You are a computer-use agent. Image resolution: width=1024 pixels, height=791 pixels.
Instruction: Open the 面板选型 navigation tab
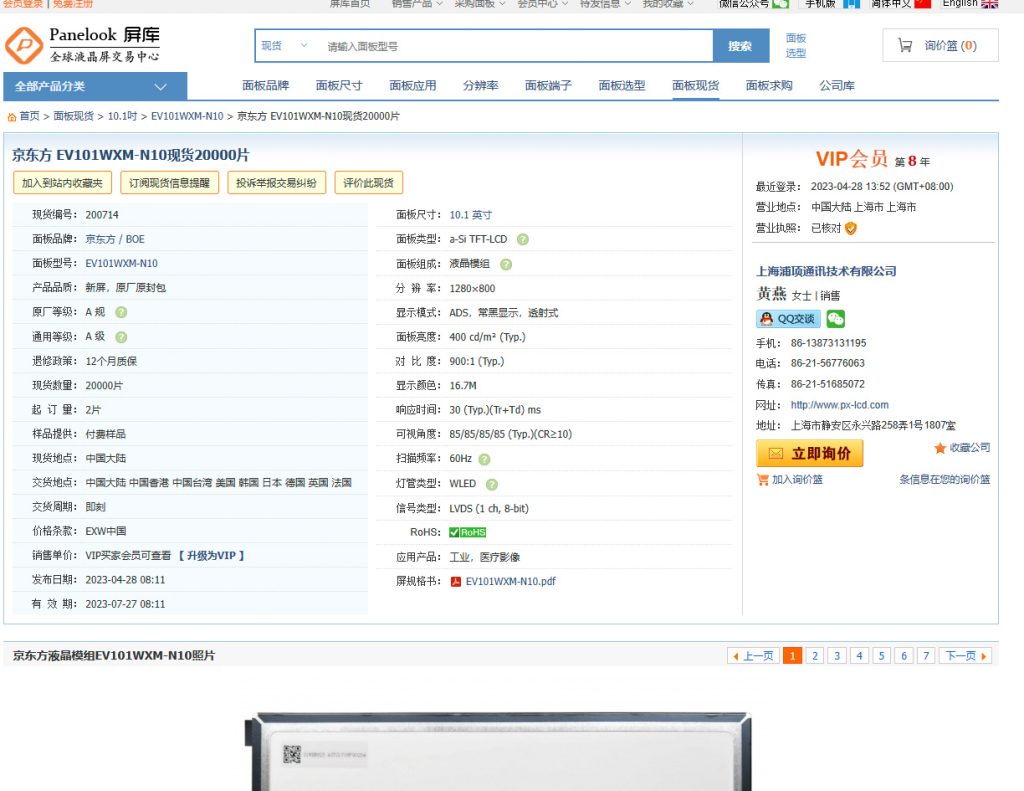(622, 86)
